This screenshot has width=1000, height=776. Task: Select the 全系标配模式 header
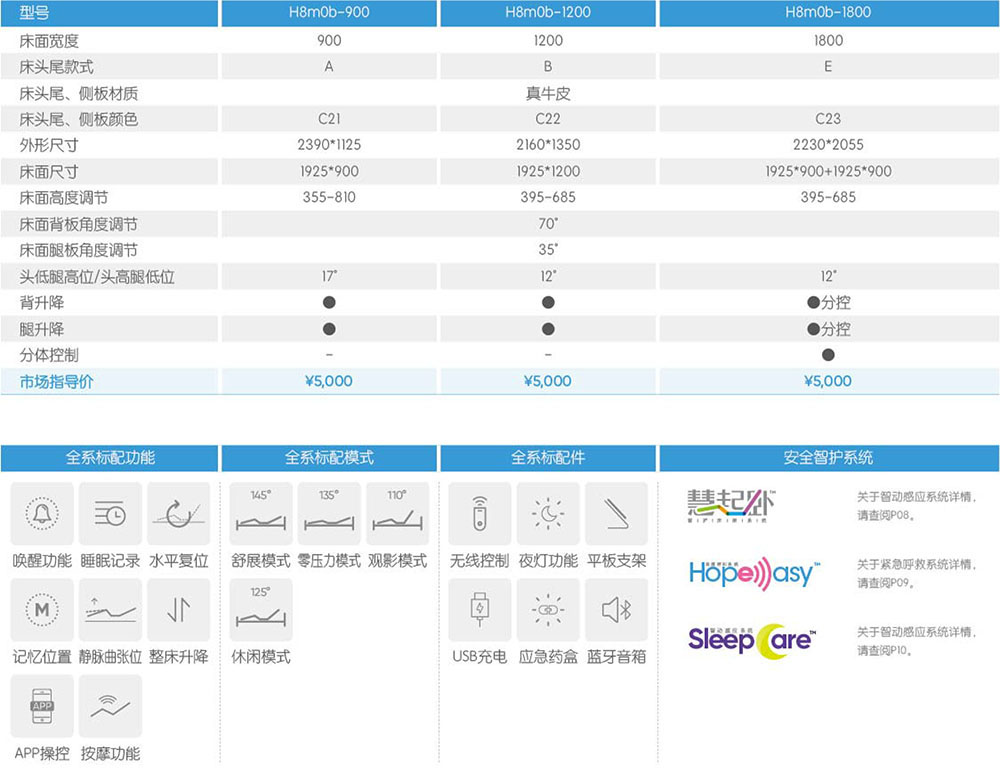click(x=329, y=458)
